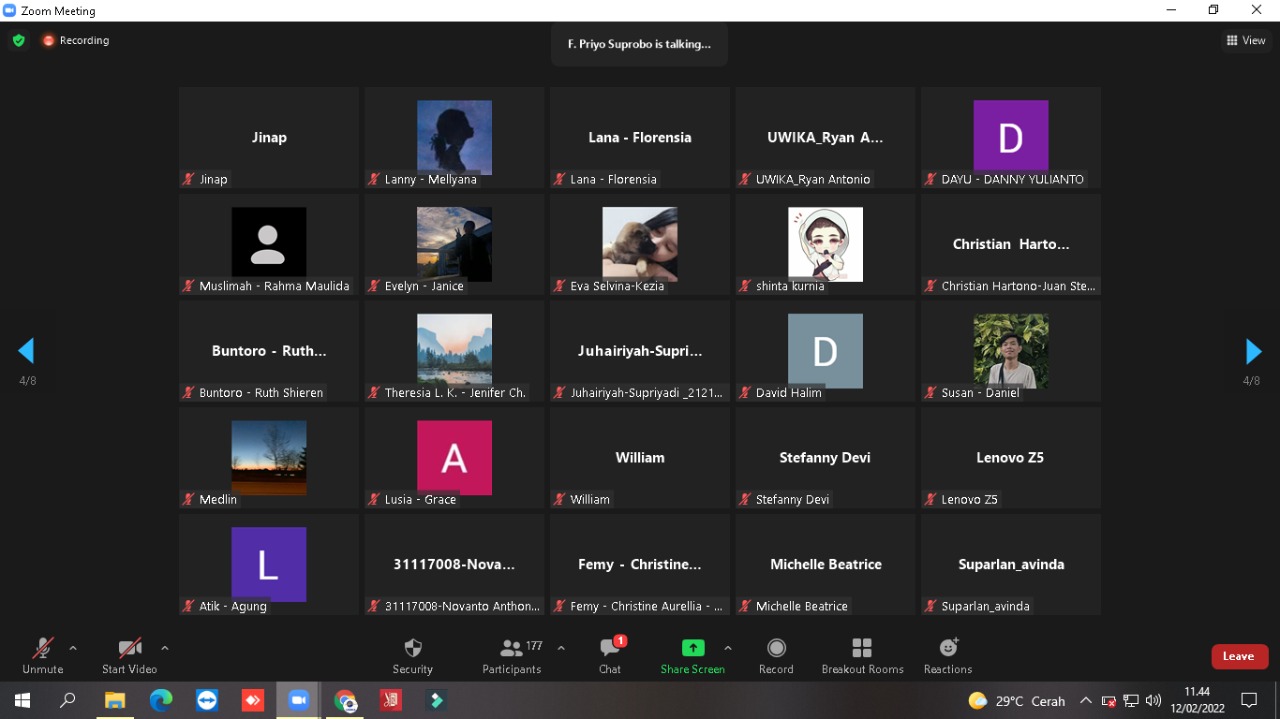Open the Security shield menu
Image resolution: width=1280 pixels, height=719 pixels.
pyautogui.click(x=412, y=655)
